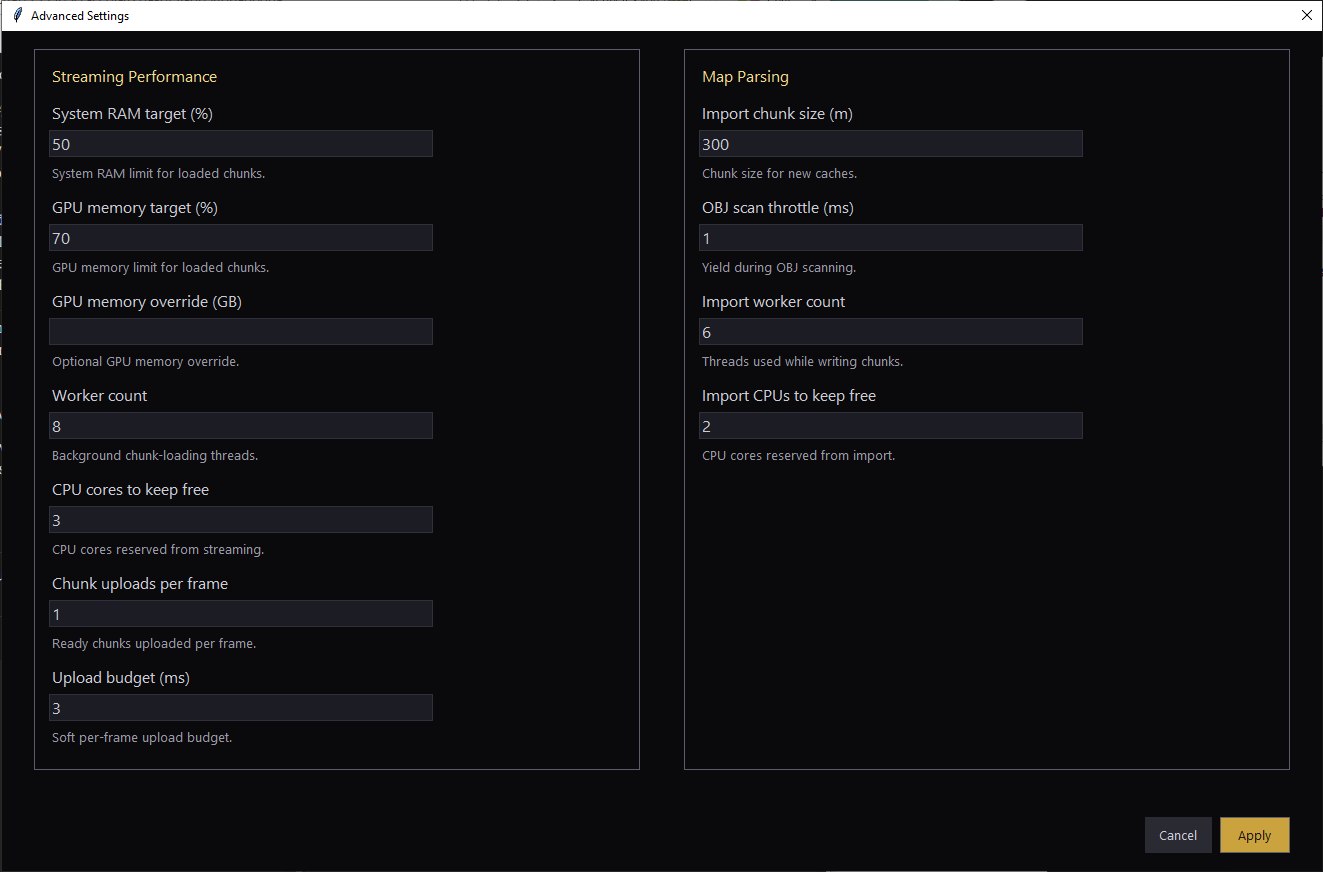Click the 'Import chunk size (m)' label
Screen dimensions: 1323x872
coord(777,114)
